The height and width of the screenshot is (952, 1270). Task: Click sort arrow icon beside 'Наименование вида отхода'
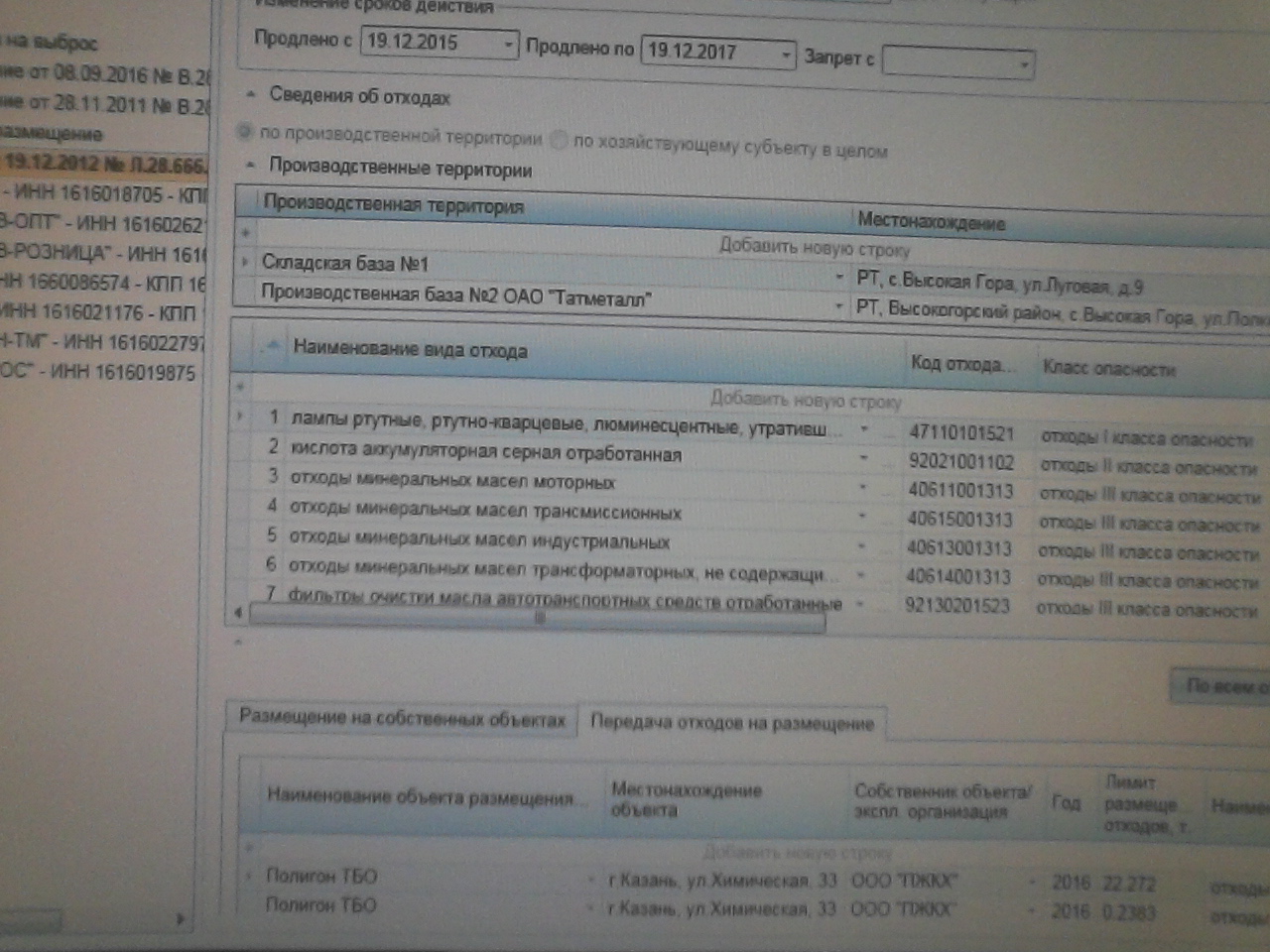271,345
